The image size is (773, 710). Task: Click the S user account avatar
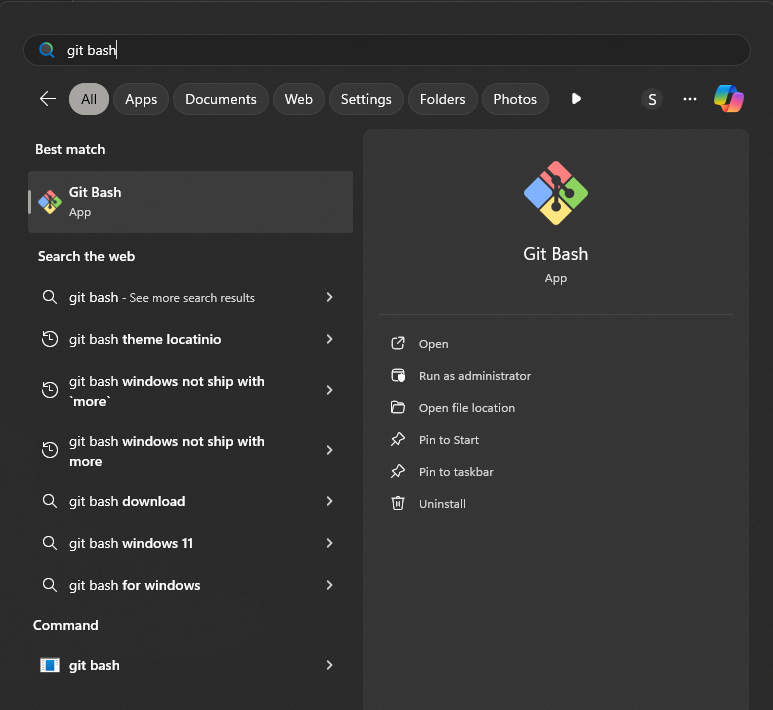[x=652, y=99]
